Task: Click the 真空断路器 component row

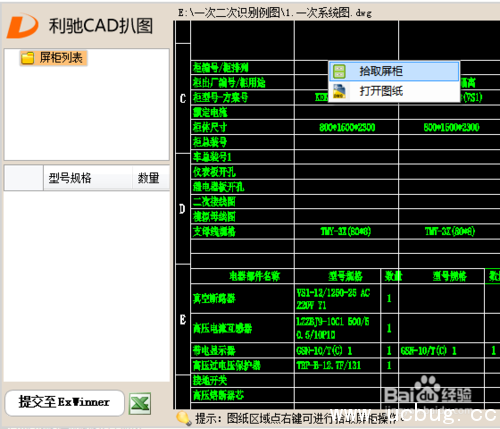Action: point(214,298)
